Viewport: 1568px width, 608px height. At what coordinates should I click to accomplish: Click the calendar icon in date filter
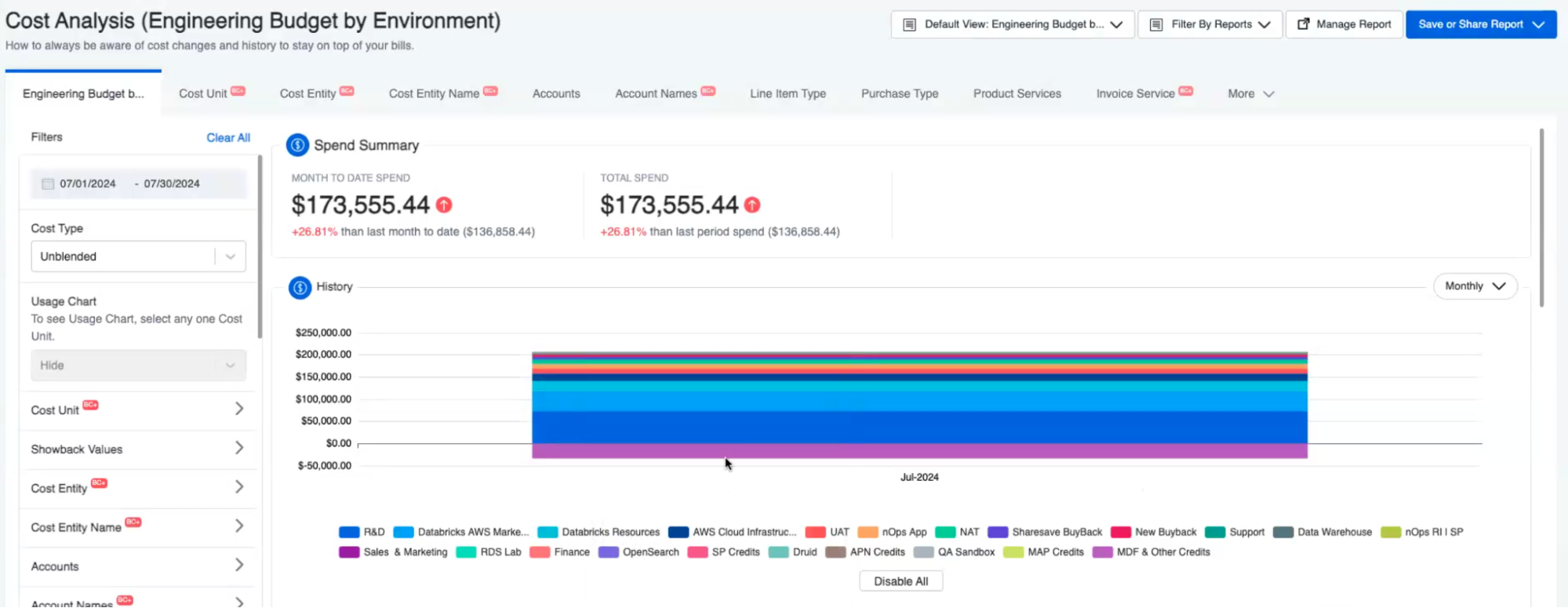pos(48,184)
